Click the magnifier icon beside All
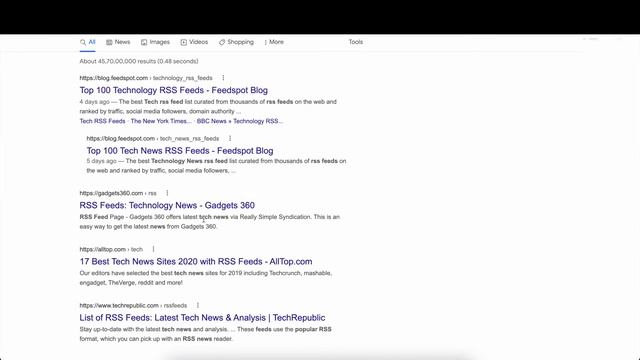640x360 pixels. pos(83,42)
